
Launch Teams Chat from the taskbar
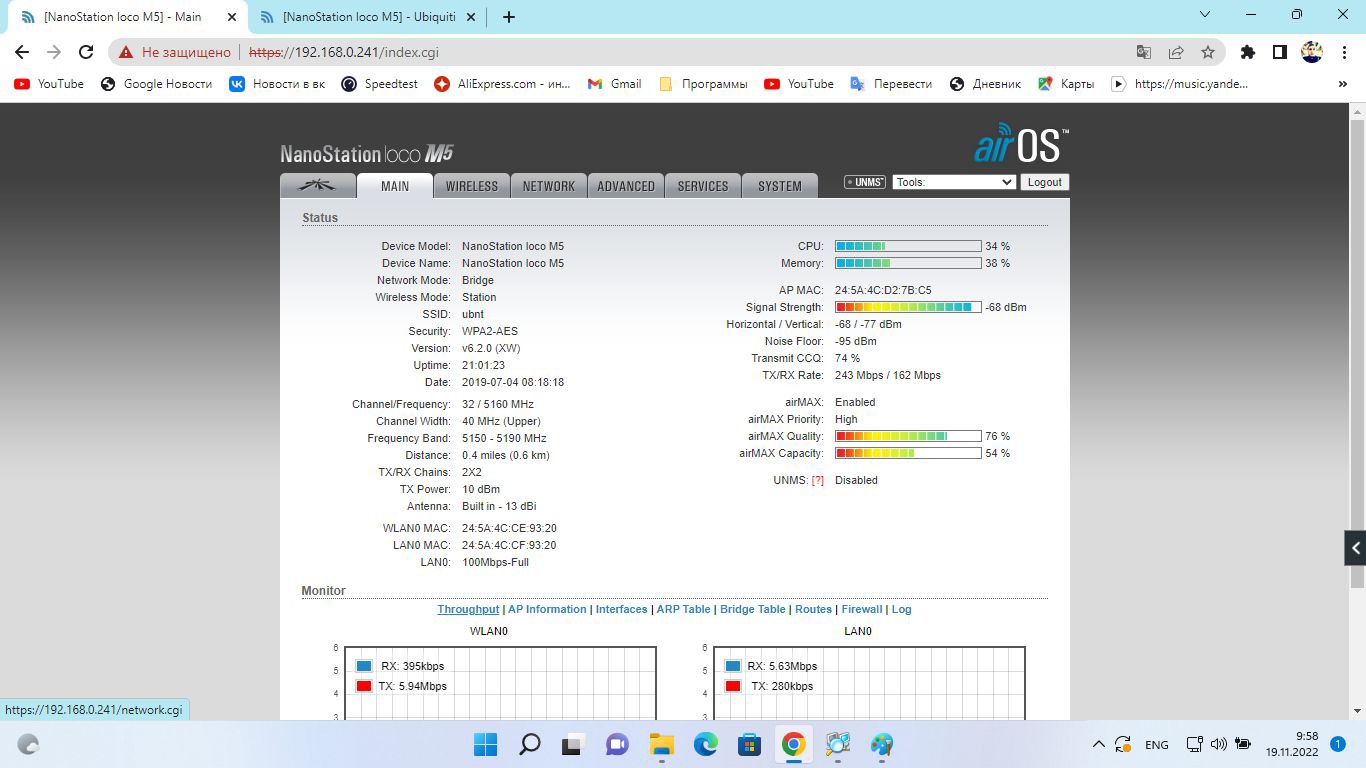[x=617, y=744]
